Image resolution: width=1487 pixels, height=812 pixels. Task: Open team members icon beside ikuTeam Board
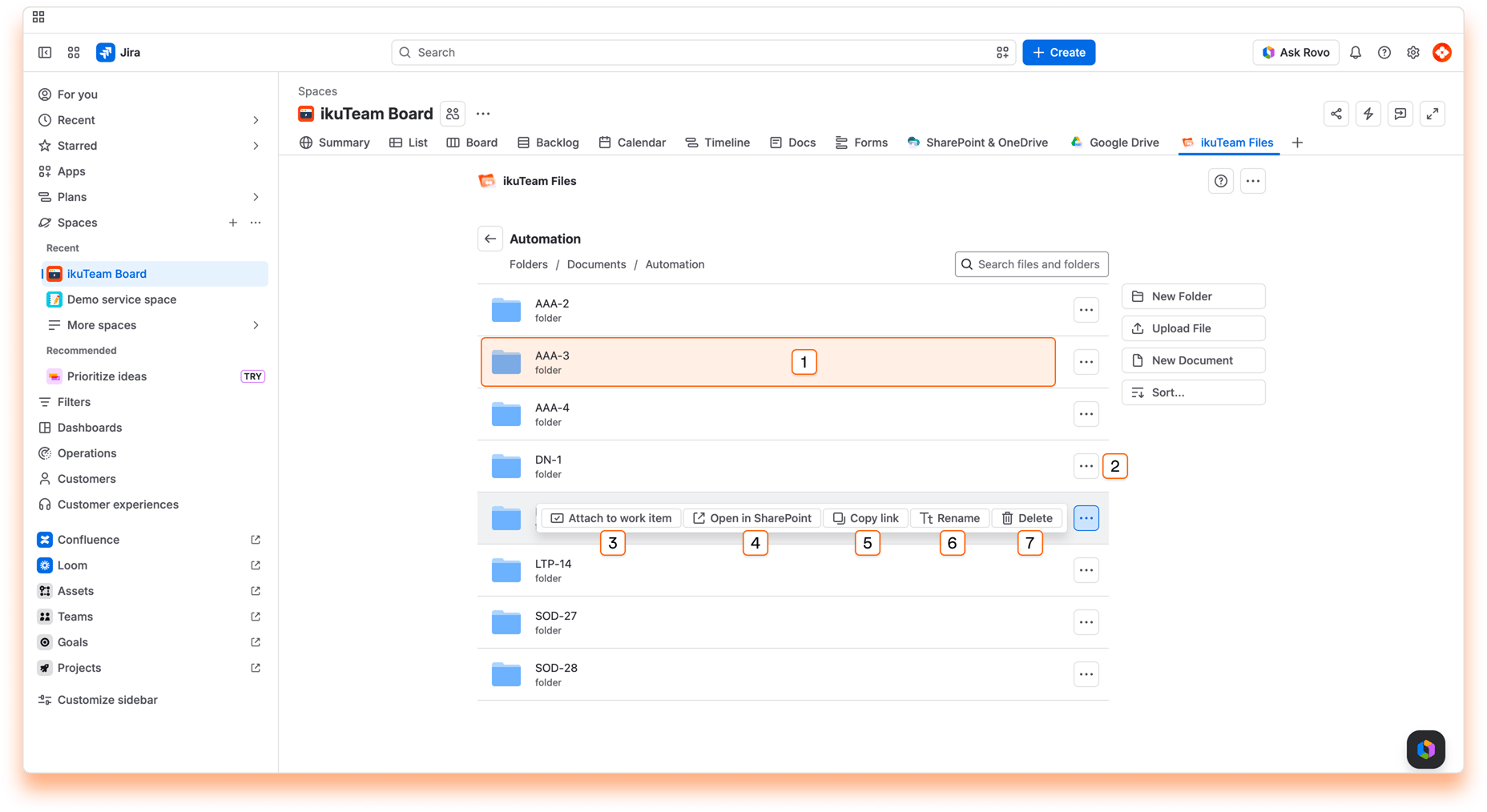tap(453, 114)
